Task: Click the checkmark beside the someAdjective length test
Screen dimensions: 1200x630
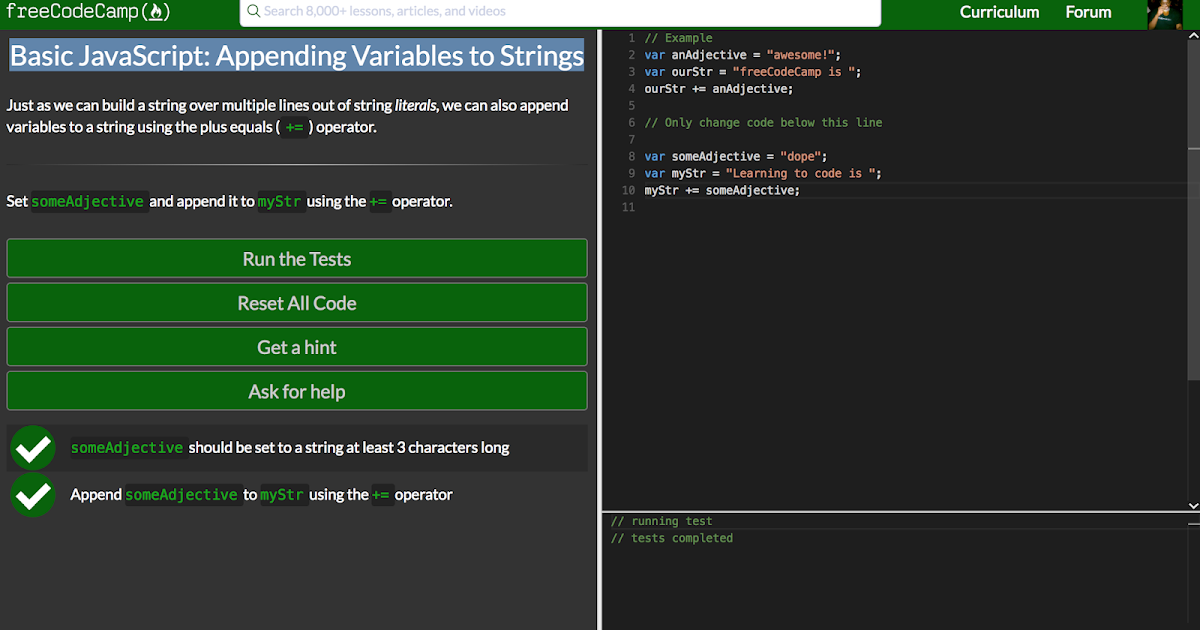Action: (x=33, y=448)
